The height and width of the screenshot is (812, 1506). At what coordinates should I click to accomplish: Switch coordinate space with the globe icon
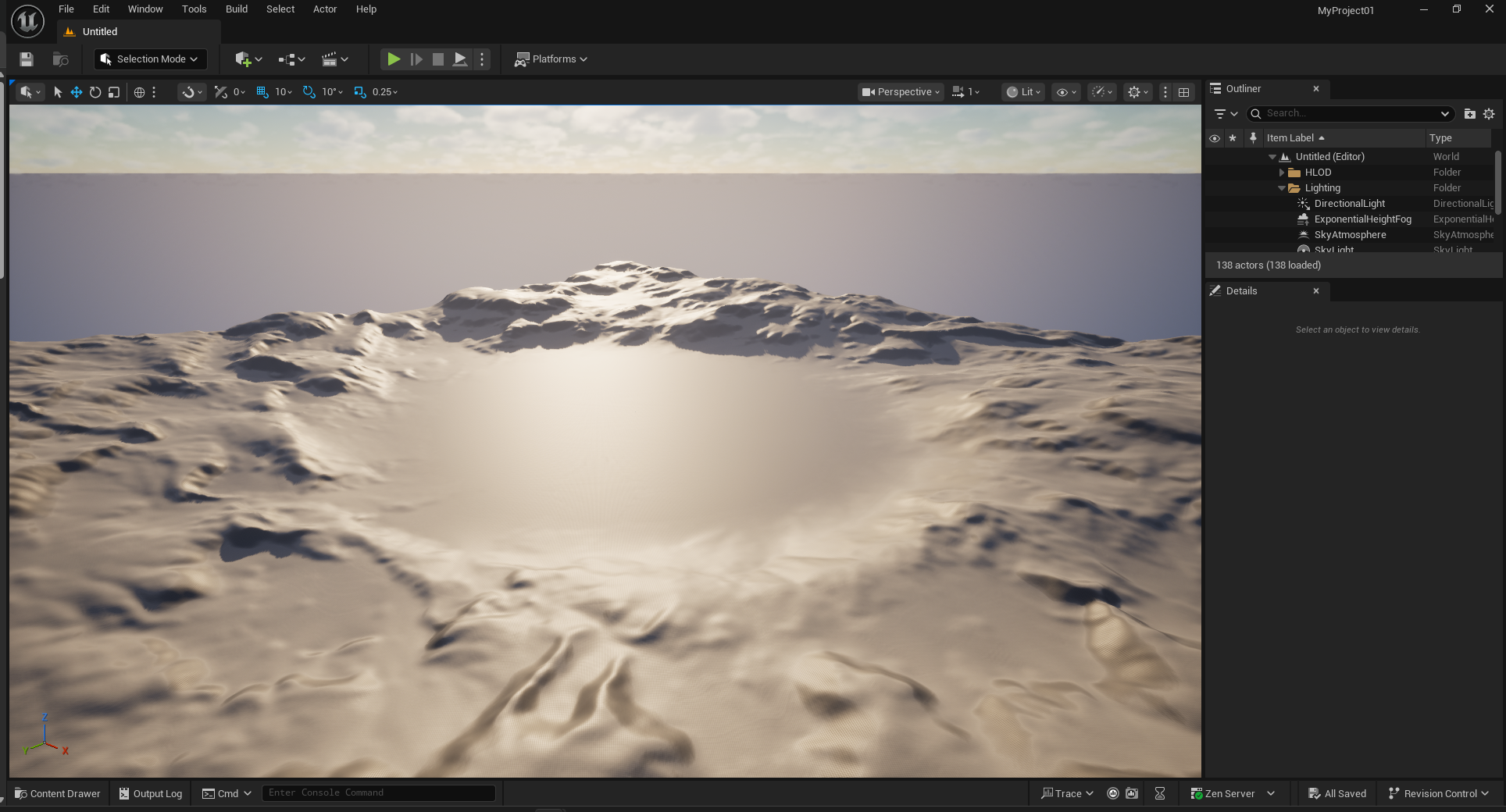(x=139, y=92)
